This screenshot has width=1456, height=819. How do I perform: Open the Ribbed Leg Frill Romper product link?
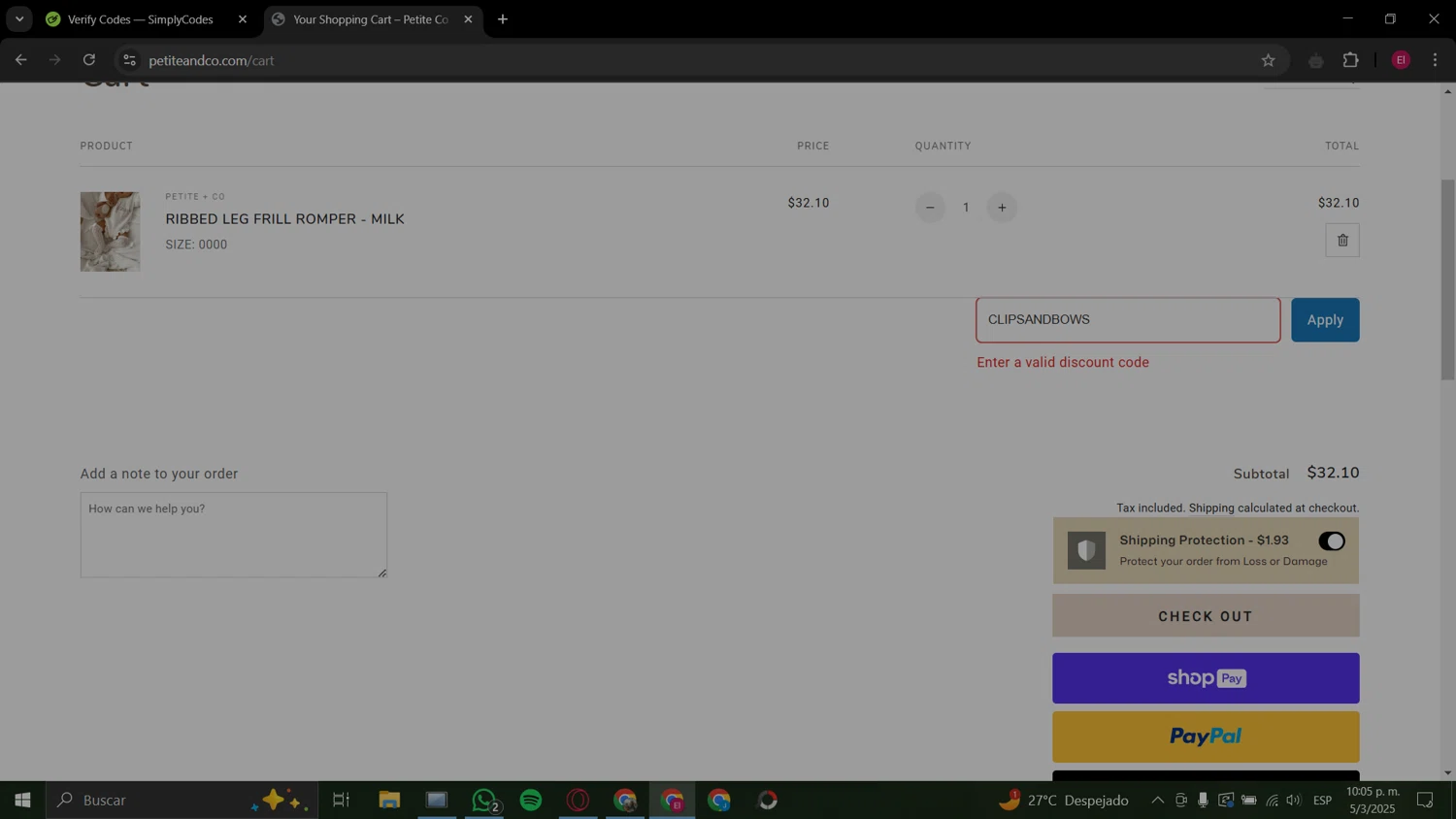[x=284, y=219]
